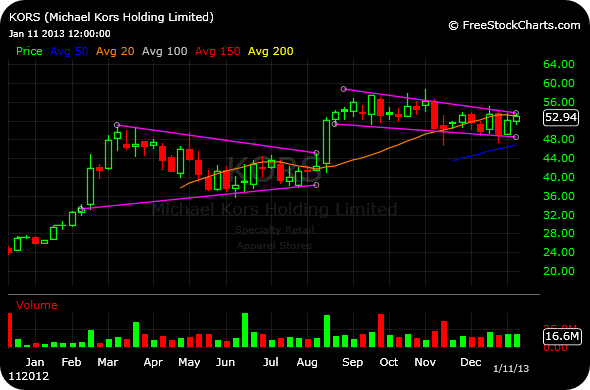Click the 64.00 price axis label
This screenshot has height=390, width=590.
point(559,64)
